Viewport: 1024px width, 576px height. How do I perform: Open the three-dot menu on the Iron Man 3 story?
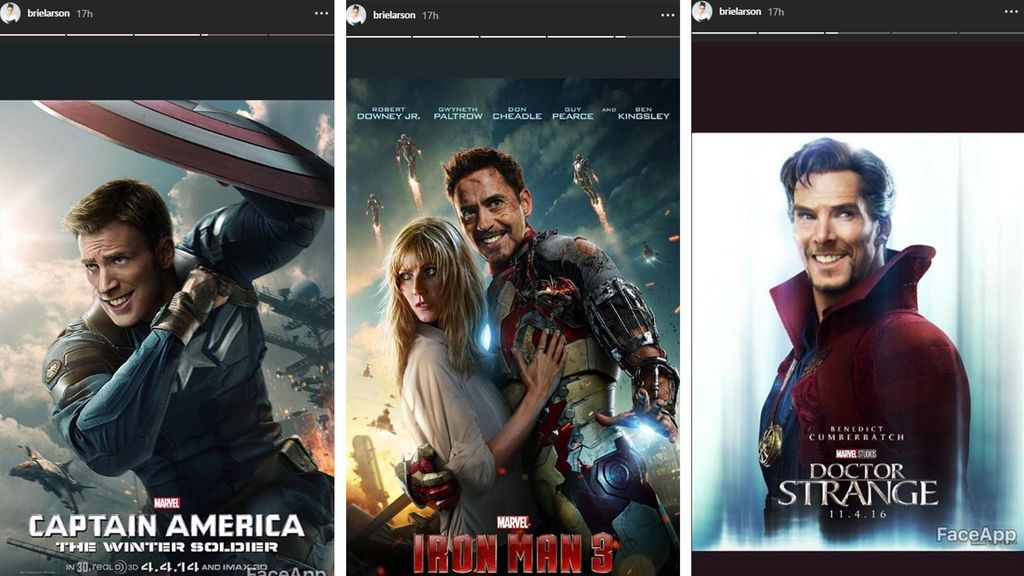(x=667, y=14)
